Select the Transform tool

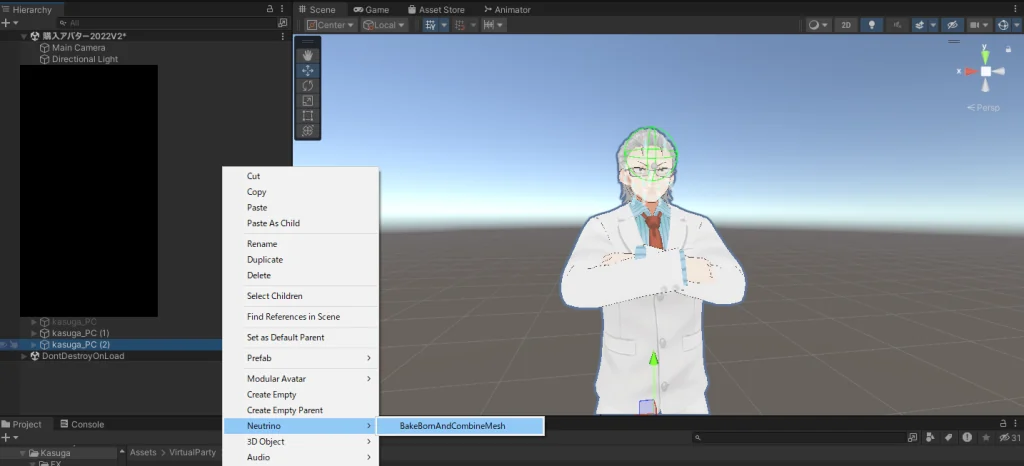[308, 131]
